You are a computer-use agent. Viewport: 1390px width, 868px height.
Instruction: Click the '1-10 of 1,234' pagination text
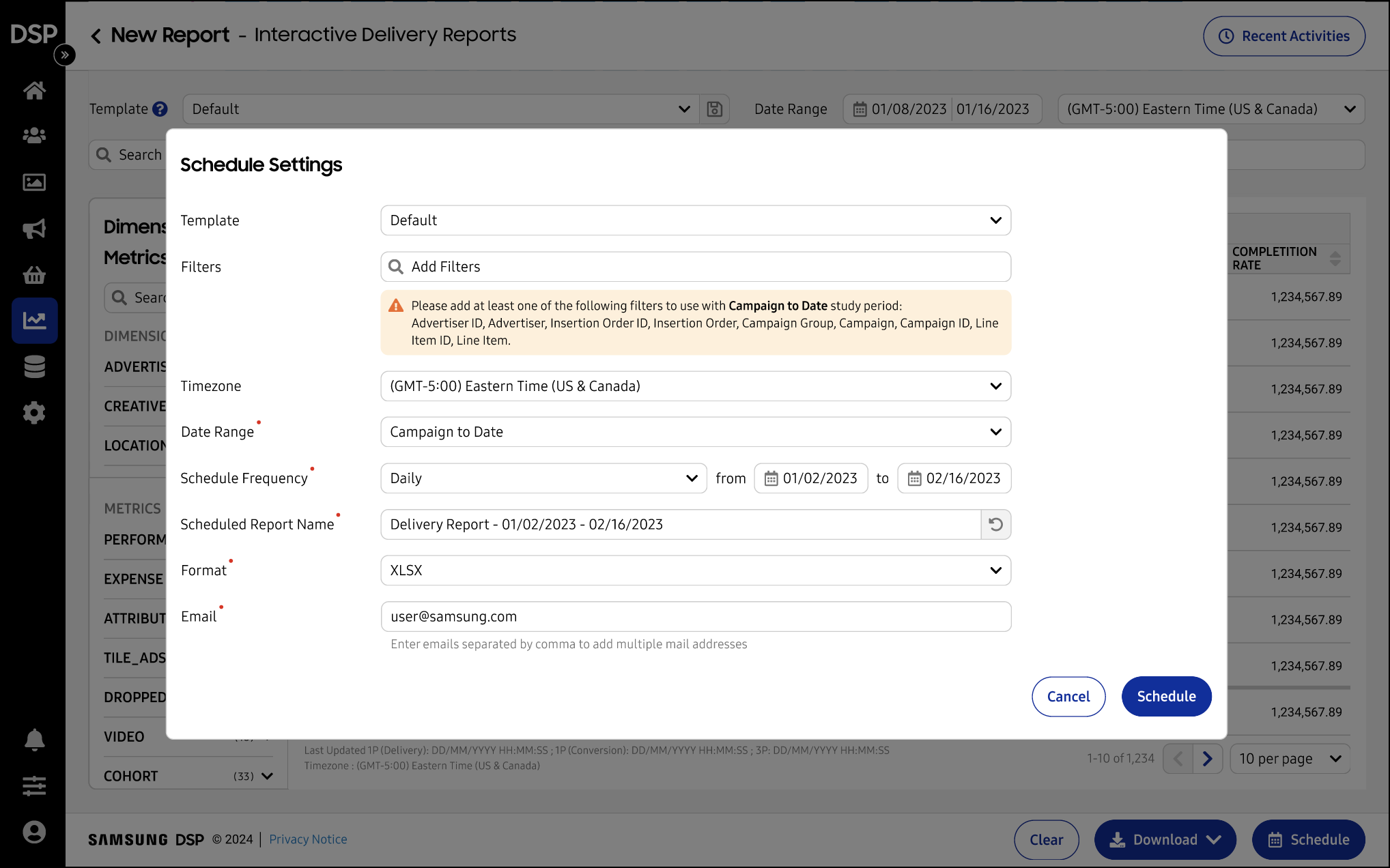click(1120, 759)
